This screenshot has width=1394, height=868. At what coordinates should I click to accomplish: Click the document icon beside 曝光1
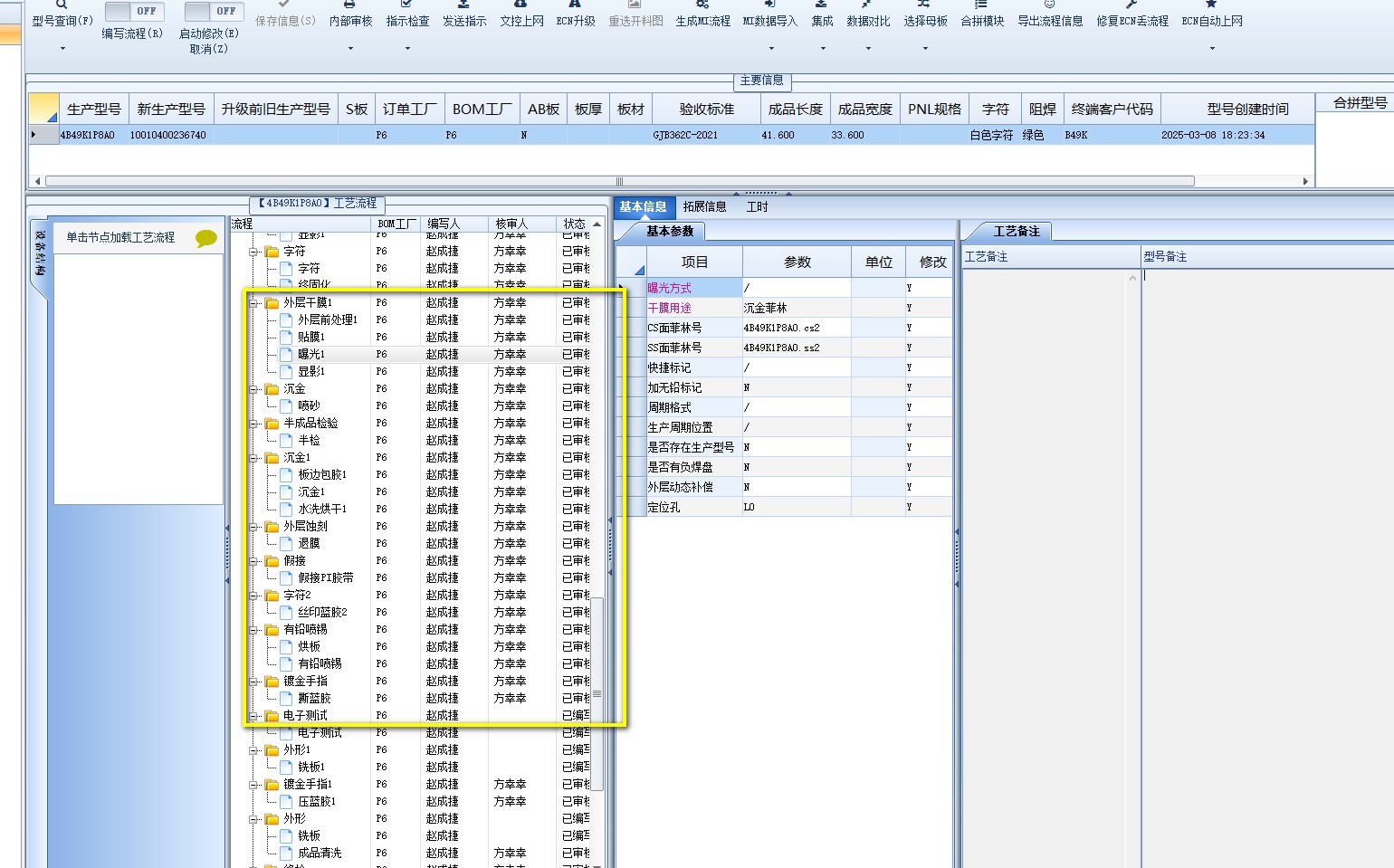click(286, 354)
